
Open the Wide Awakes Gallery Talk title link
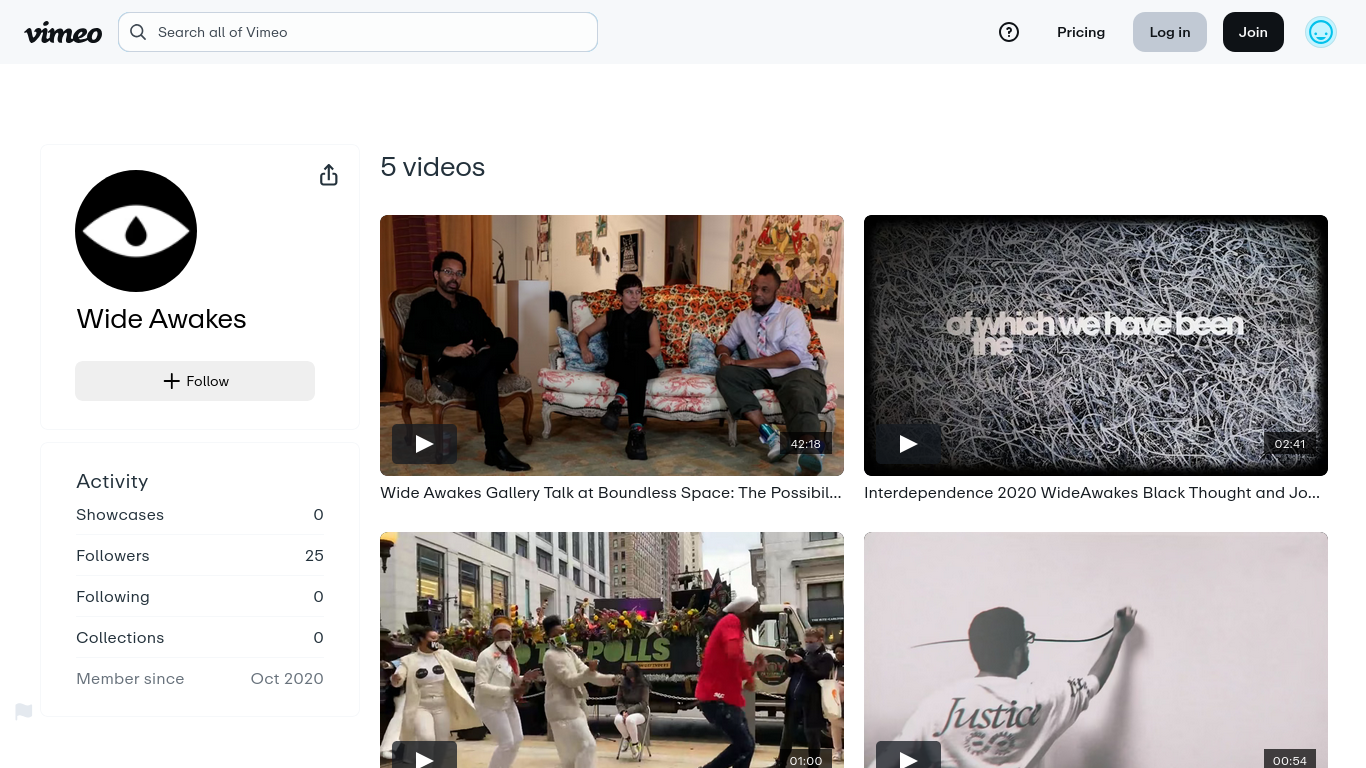pyautogui.click(x=610, y=493)
